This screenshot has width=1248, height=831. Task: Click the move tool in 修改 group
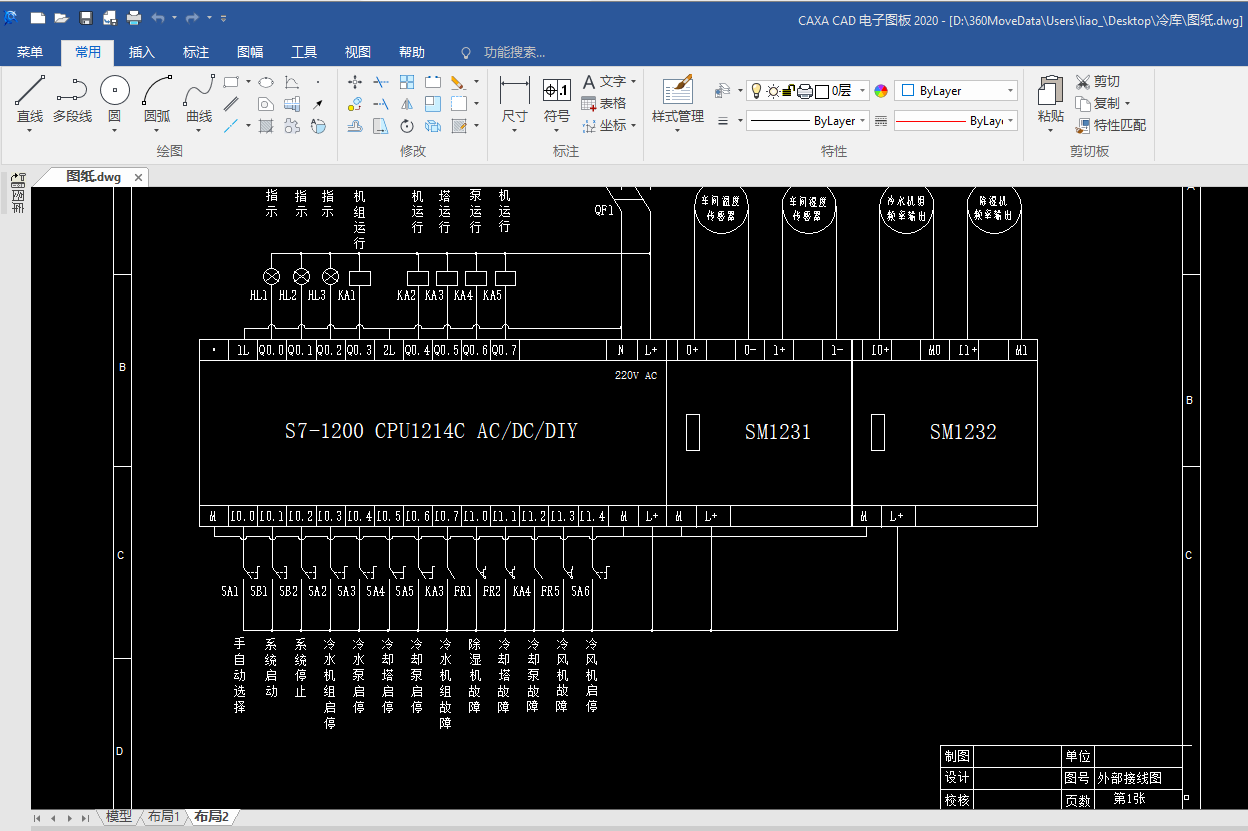pyautogui.click(x=355, y=82)
